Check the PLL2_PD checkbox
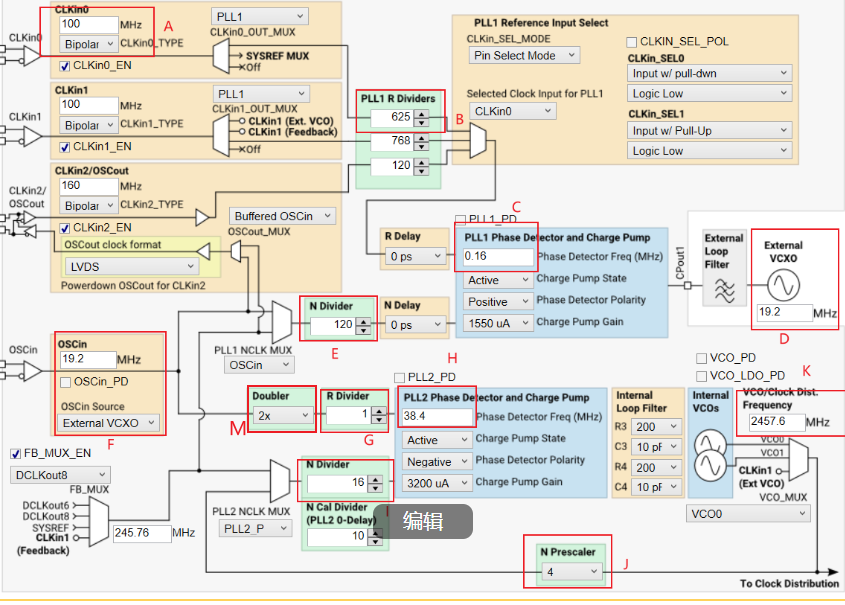This screenshot has width=845, height=605. 399,378
